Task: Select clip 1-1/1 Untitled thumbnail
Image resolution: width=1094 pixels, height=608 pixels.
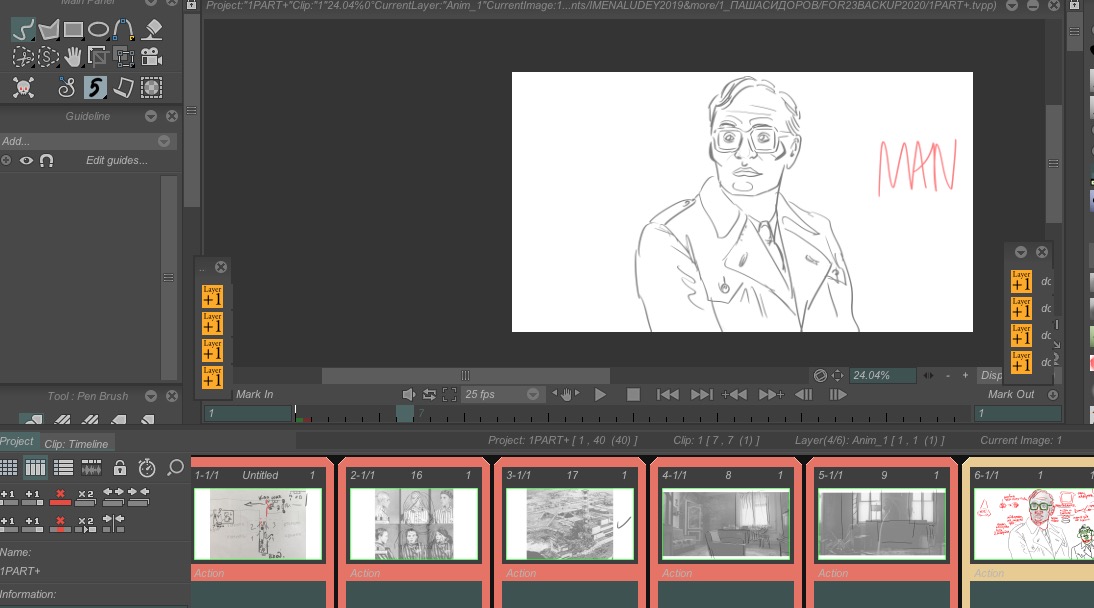Action: 258,524
